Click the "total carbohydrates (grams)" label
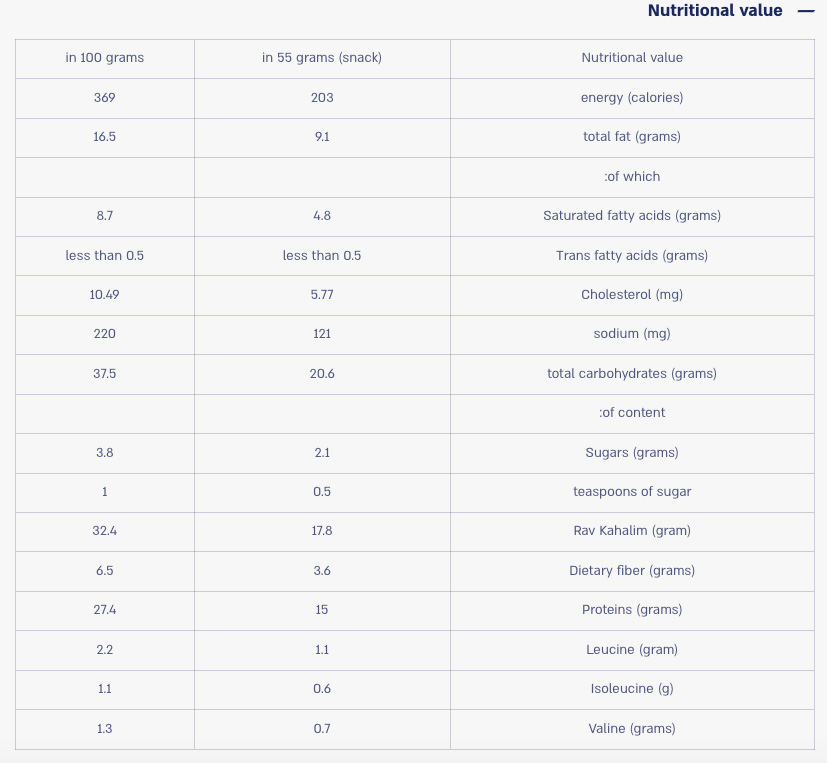The width and height of the screenshot is (827, 763). (632, 374)
